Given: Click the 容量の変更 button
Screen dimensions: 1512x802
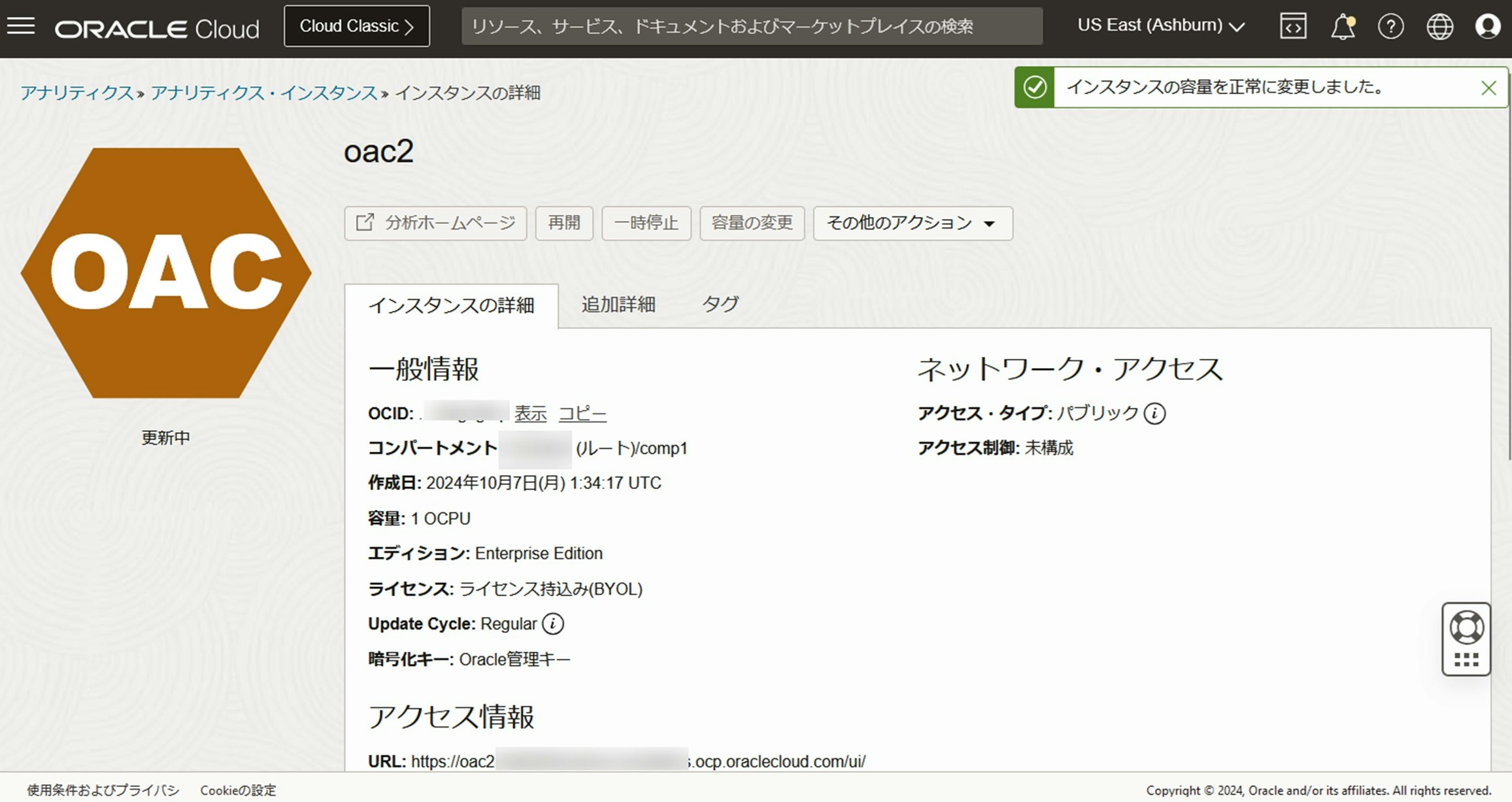Looking at the screenshot, I should [752, 224].
